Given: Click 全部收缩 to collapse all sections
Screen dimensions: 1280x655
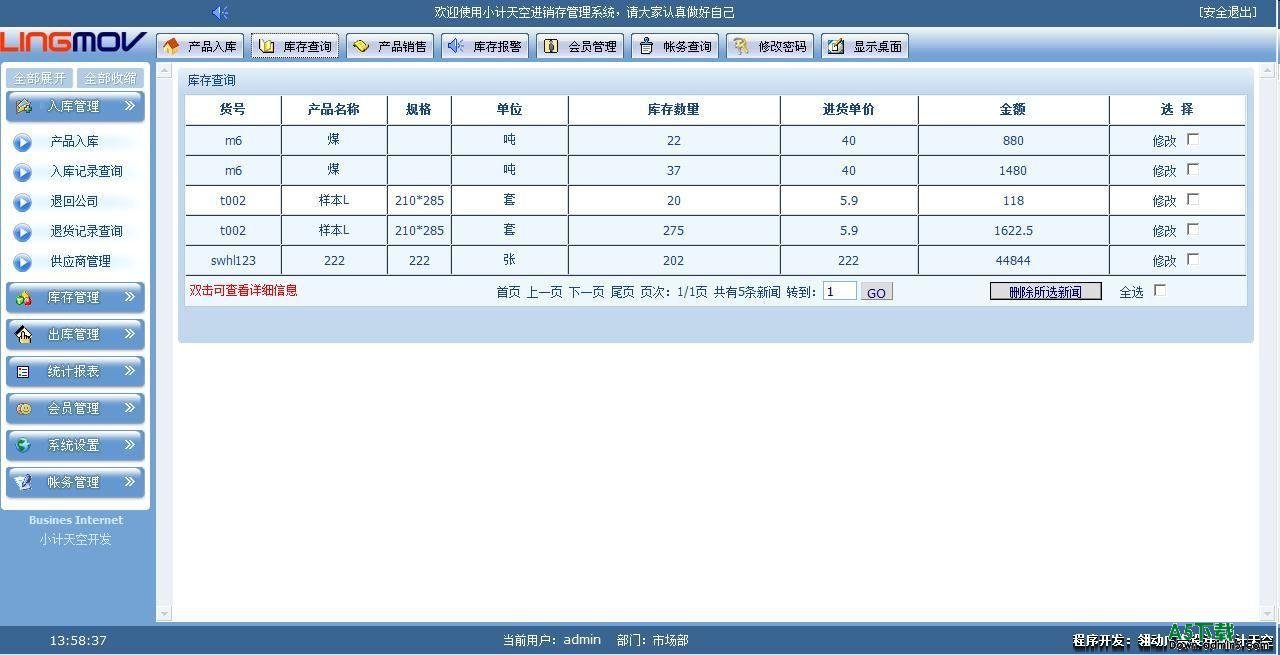Looking at the screenshot, I should tap(110, 78).
